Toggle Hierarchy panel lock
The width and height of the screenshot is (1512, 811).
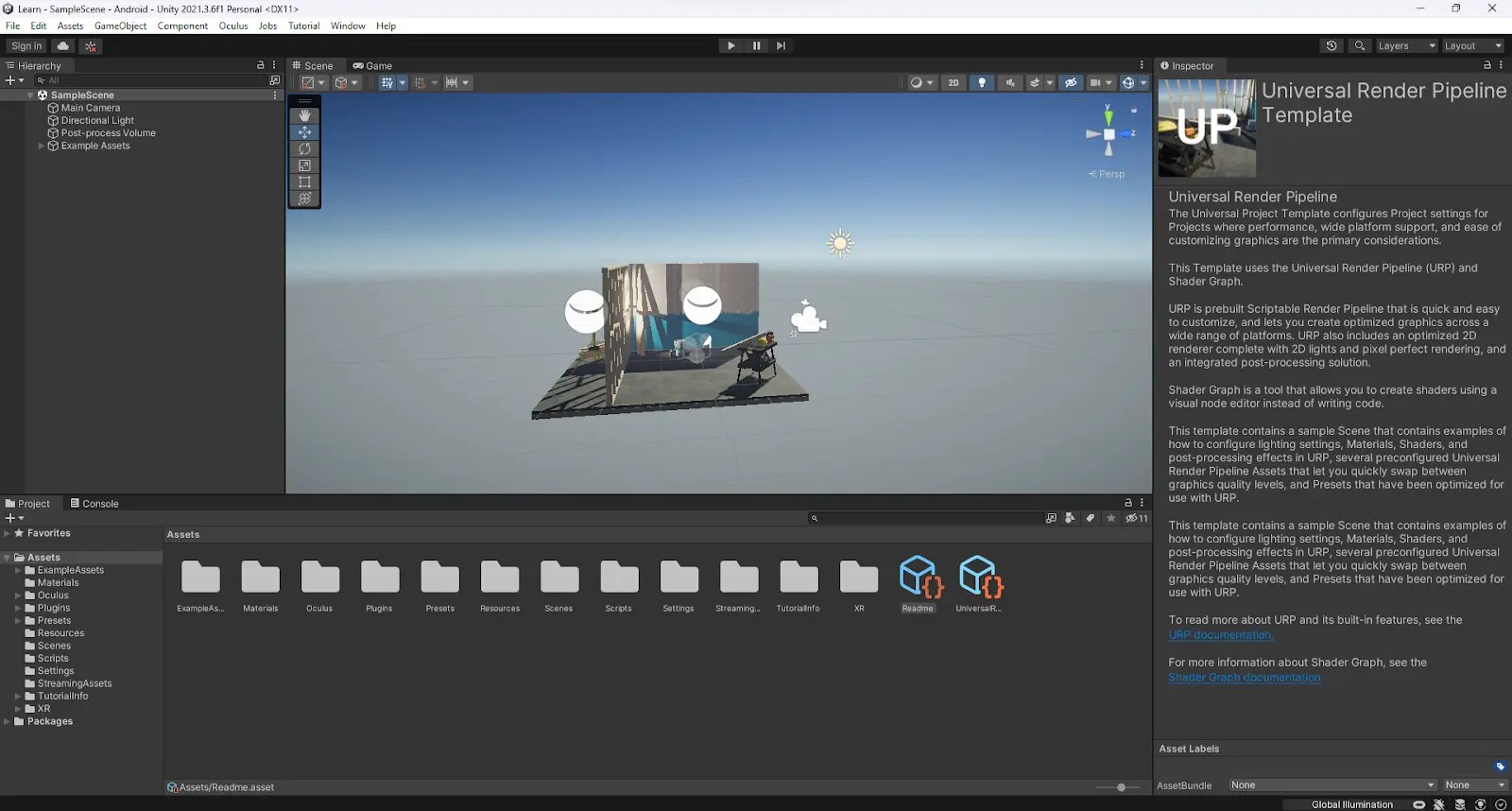coord(261,65)
